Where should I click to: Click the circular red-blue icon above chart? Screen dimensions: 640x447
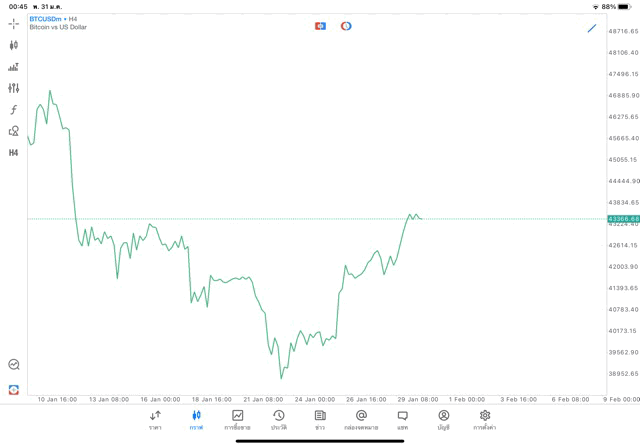coord(346,26)
